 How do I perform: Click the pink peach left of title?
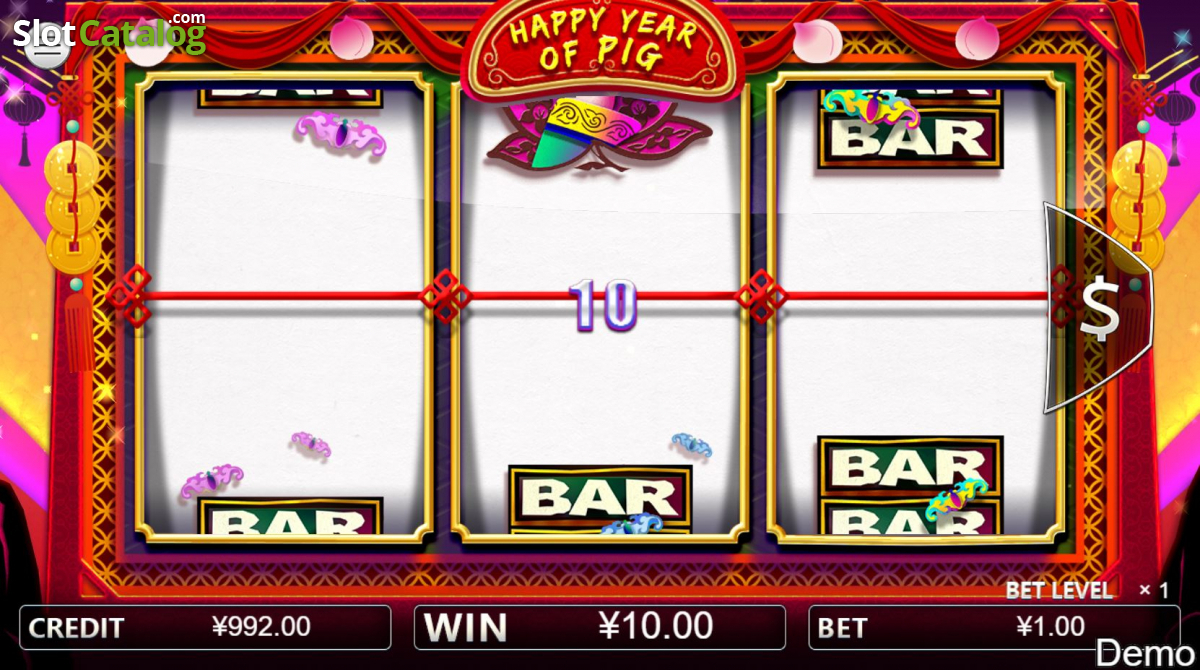pos(352,38)
